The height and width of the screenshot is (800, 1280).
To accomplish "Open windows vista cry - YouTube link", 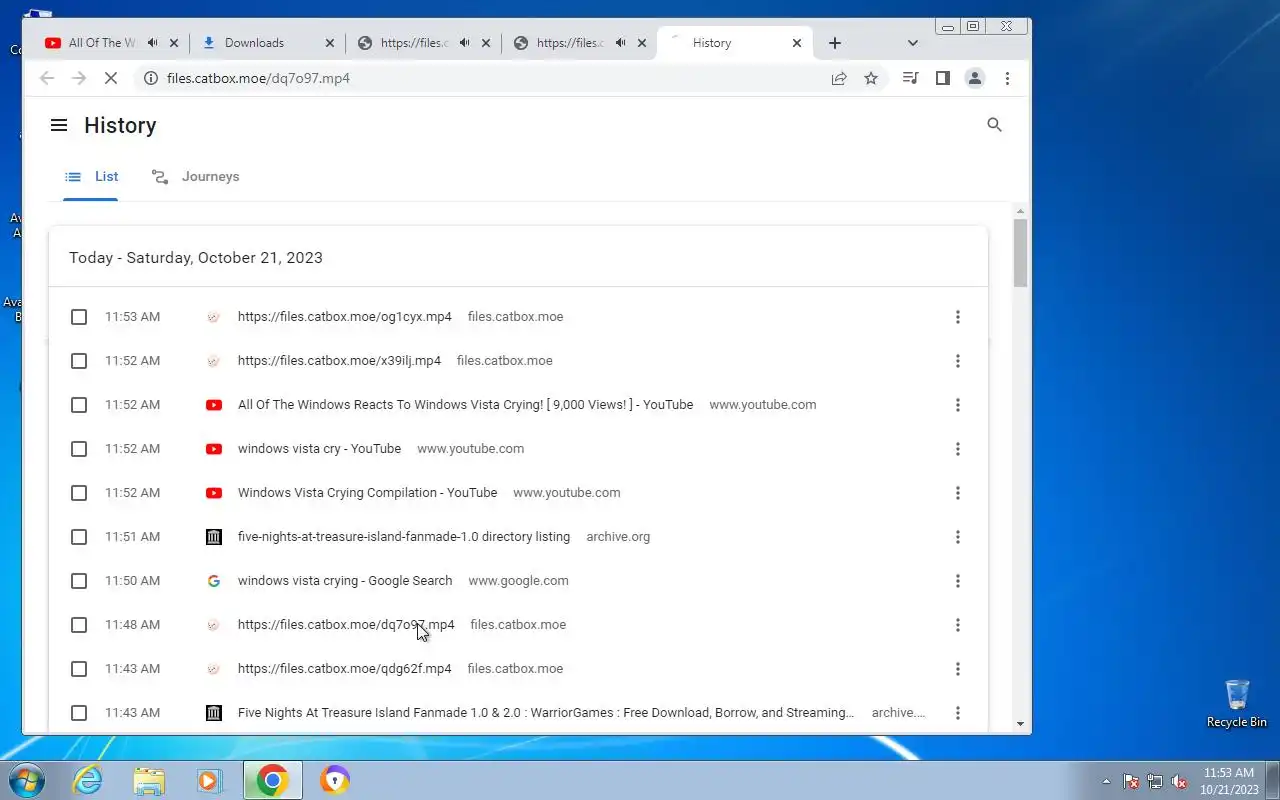I will click(x=319, y=449).
